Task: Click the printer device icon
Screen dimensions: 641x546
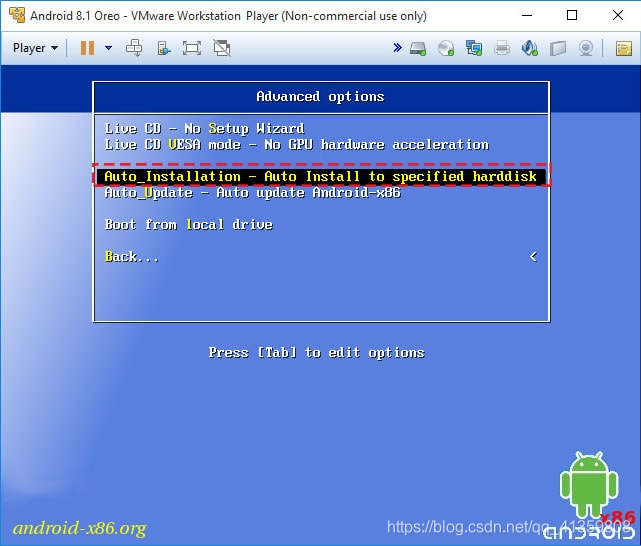Action: pyautogui.click(x=502, y=48)
